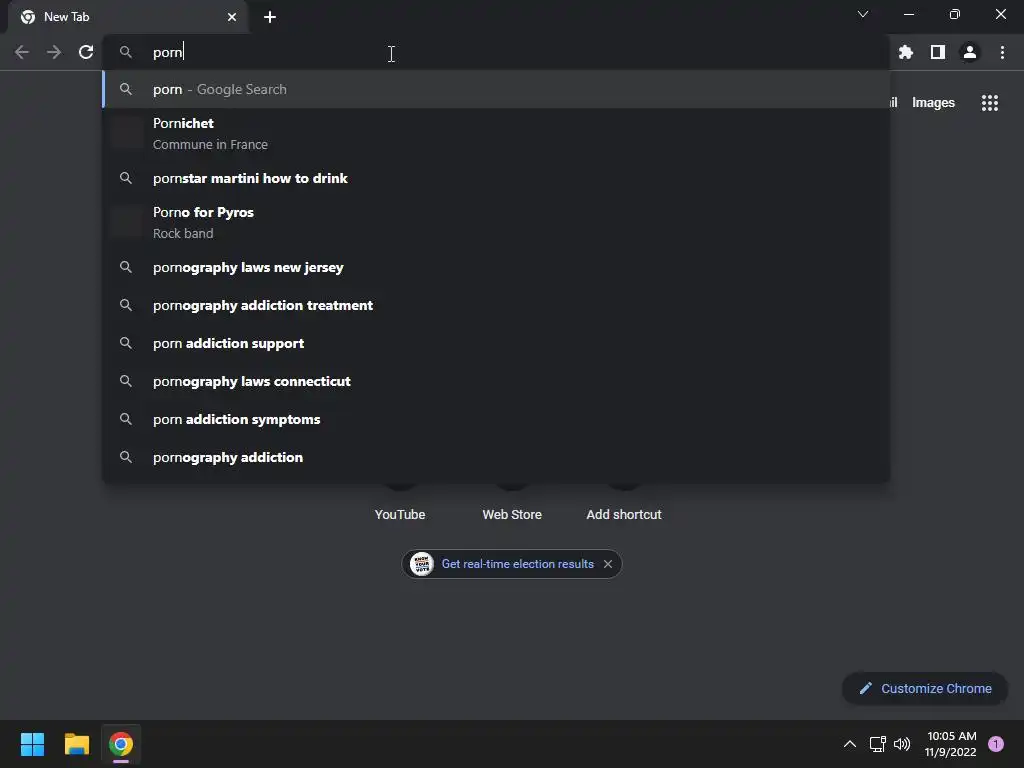This screenshot has height=768, width=1024.
Task: Open the profile avatar menu
Action: (x=970, y=52)
